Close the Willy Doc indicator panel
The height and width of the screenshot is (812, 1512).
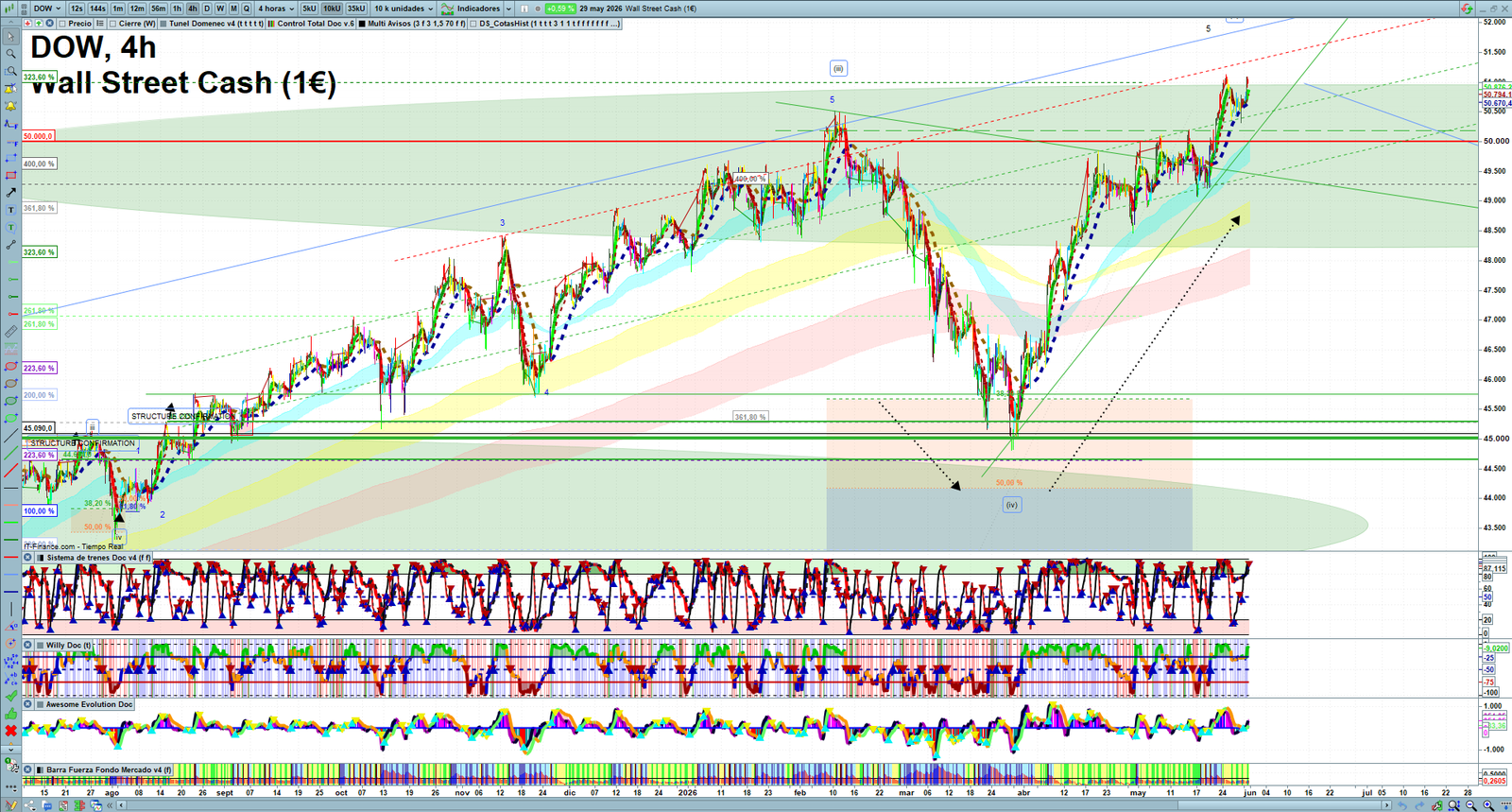click(x=28, y=645)
